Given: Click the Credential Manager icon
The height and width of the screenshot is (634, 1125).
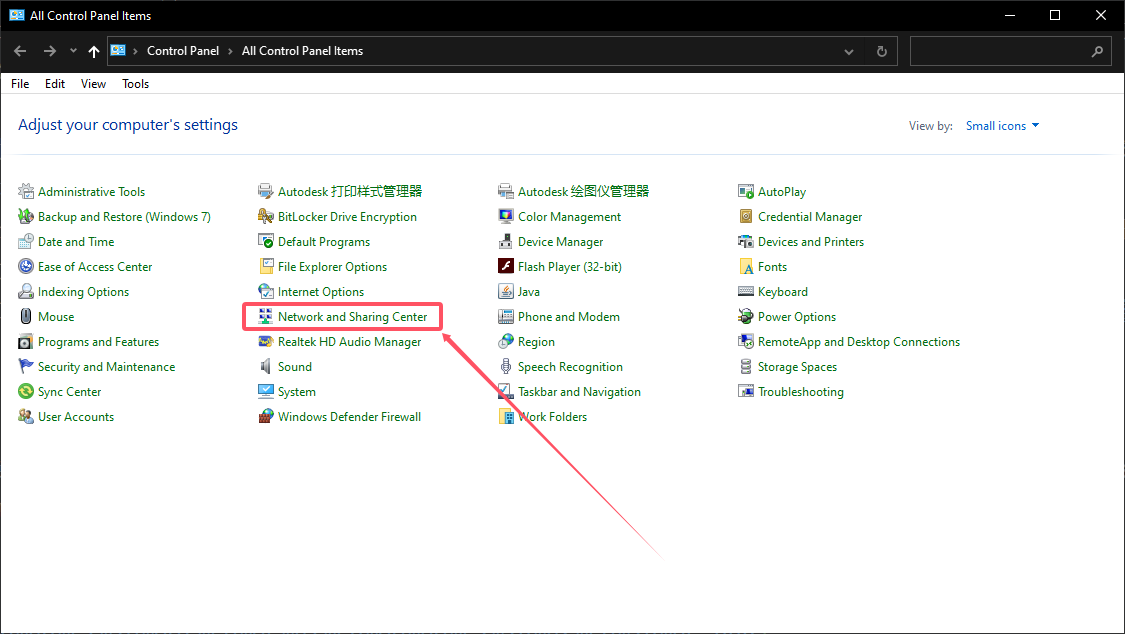Looking at the screenshot, I should point(745,217).
